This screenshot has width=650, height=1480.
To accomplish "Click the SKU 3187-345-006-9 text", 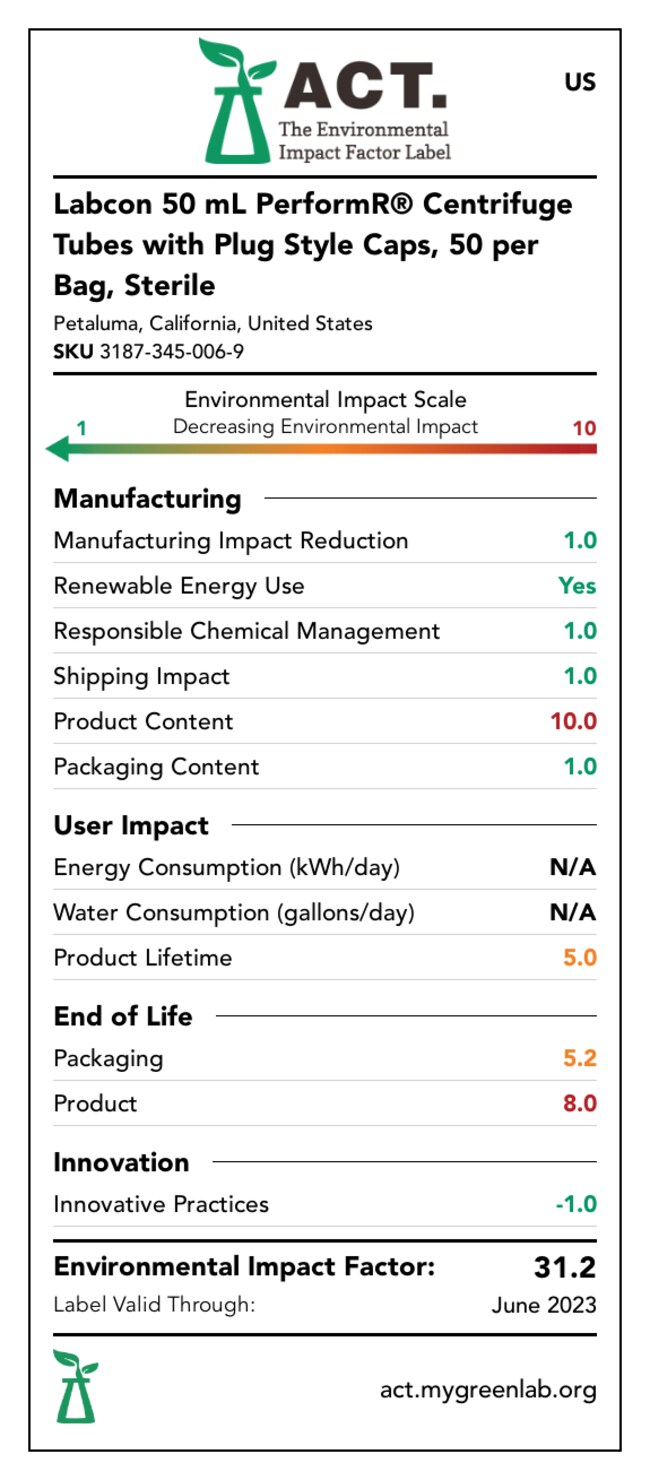I will tap(149, 351).
